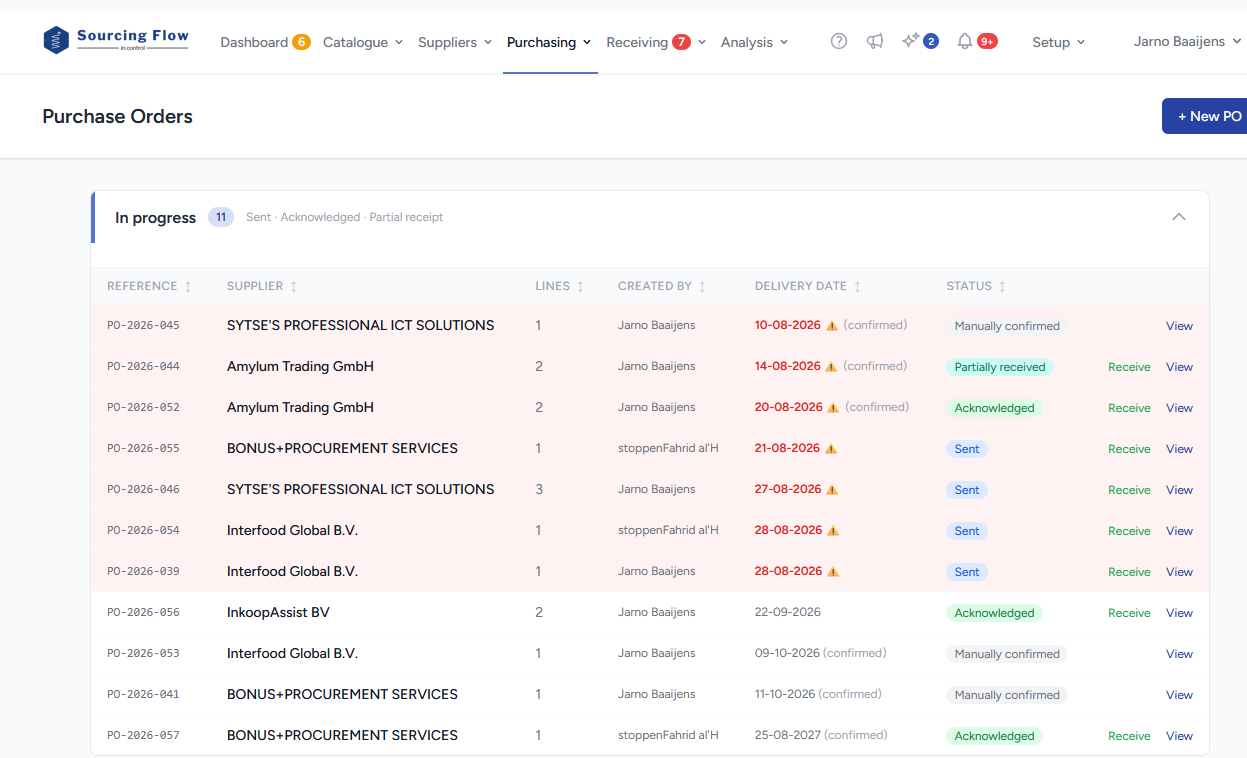Click the Partially received status badge
Screen dimensions: 1247x758
[1000, 367]
